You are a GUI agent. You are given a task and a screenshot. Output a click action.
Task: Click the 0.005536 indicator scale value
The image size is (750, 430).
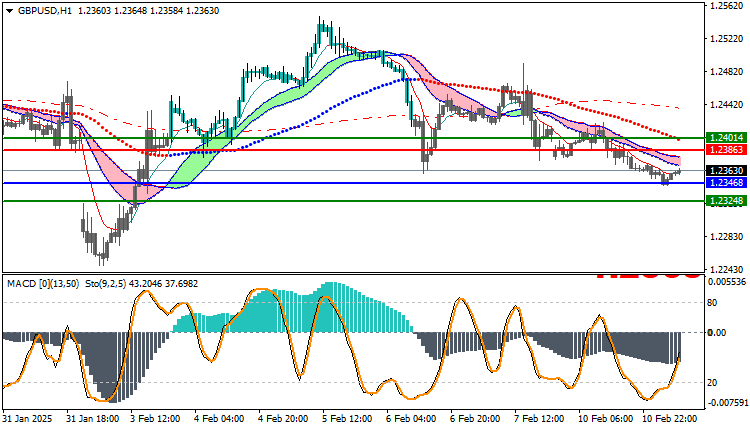pyautogui.click(x=727, y=282)
